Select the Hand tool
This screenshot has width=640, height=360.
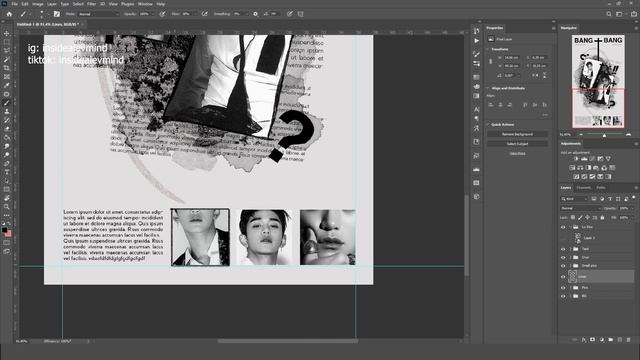point(7,198)
